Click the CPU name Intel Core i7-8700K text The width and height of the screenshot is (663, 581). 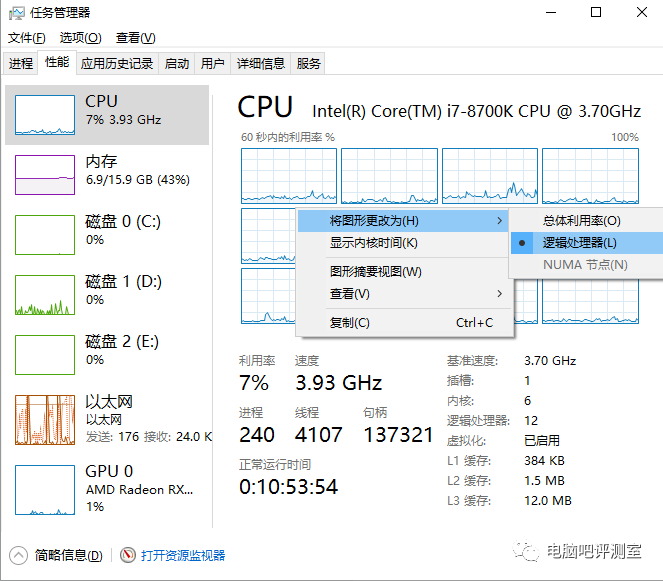(x=477, y=112)
